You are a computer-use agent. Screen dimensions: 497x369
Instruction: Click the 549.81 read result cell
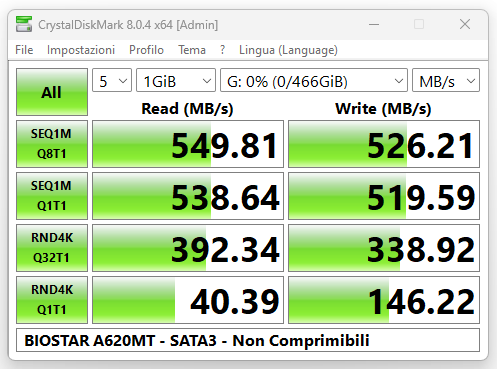pyautogui.click(x=188, y=144)
